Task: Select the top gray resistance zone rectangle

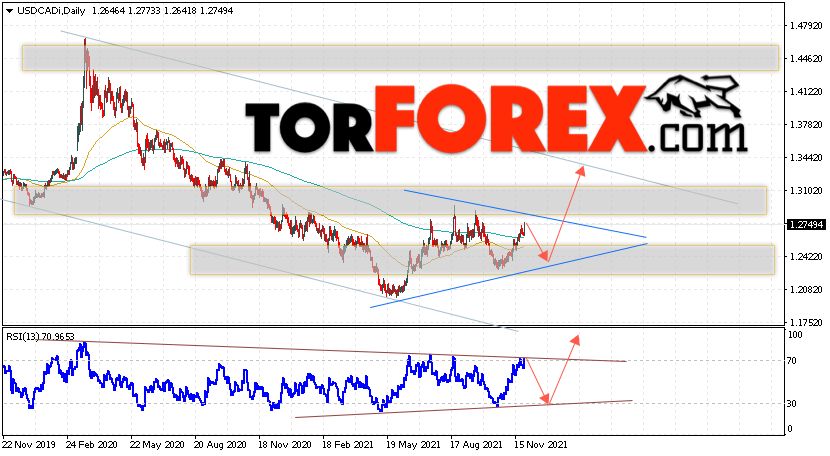Action: [400, 58]
